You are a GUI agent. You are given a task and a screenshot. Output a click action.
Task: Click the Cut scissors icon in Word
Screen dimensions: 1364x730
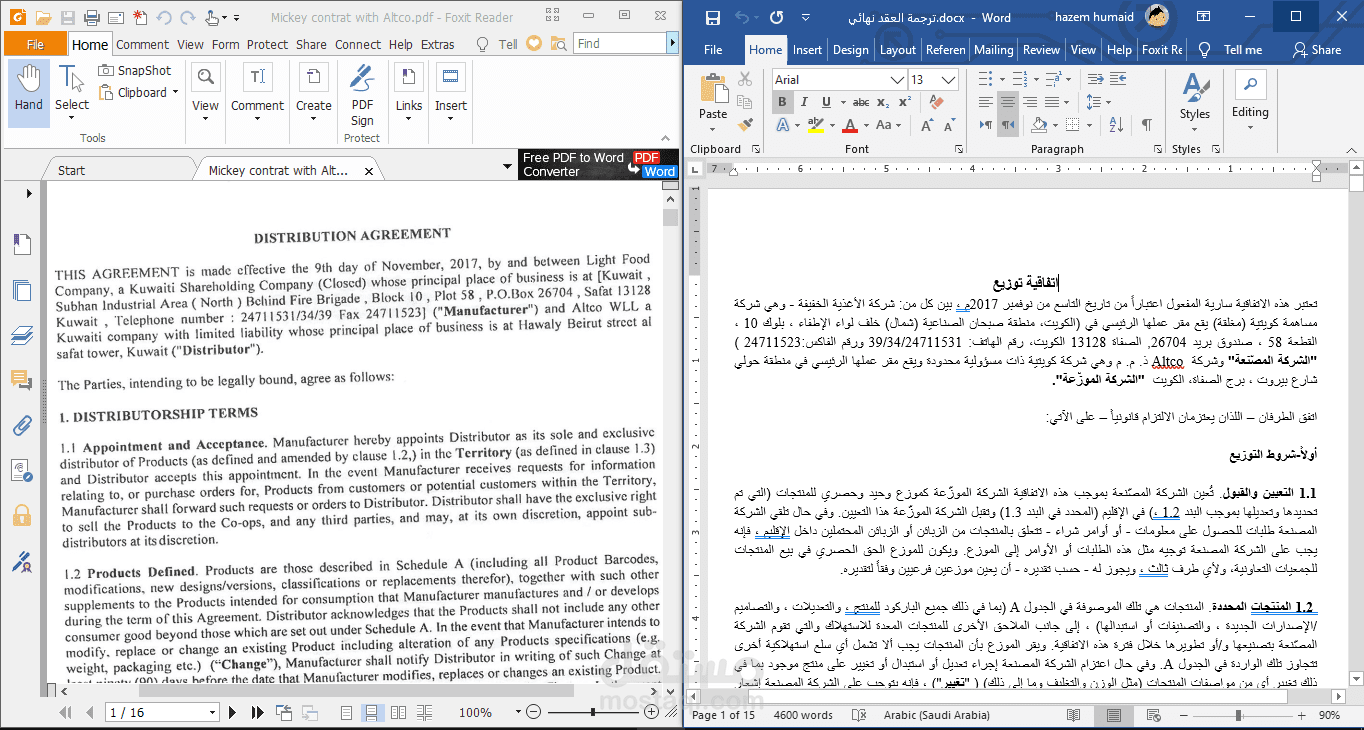click(746, 80)
